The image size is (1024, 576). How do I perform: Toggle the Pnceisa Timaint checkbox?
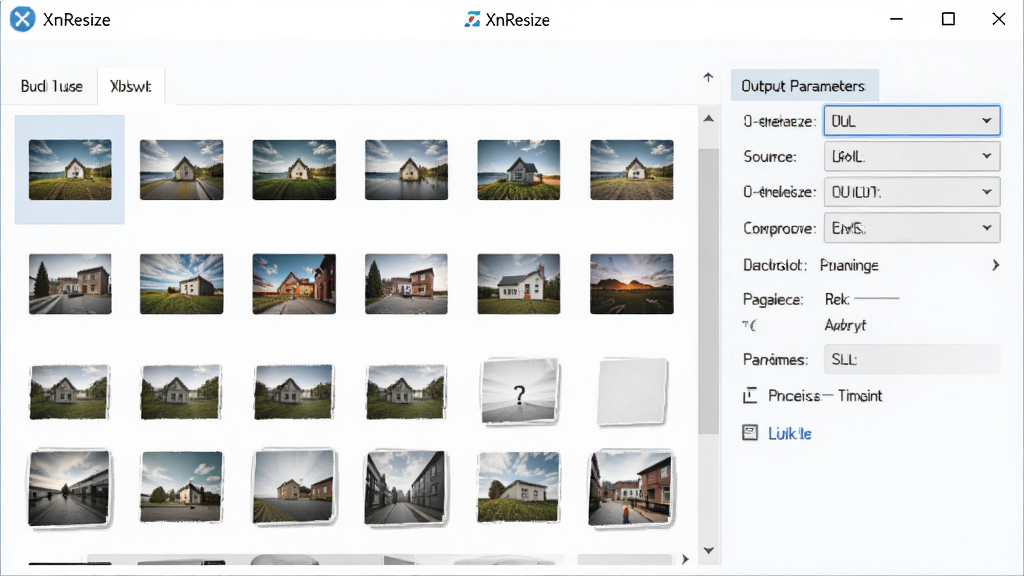click(x=750, y=396)
